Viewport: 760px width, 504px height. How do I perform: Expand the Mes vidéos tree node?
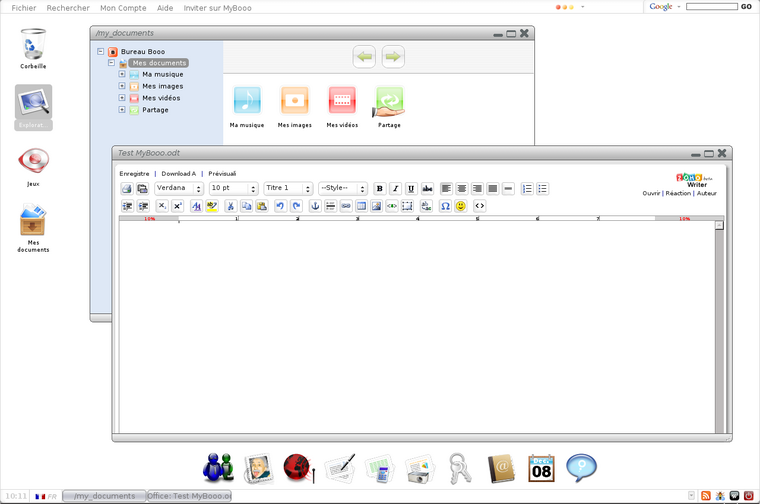point(122,98)
